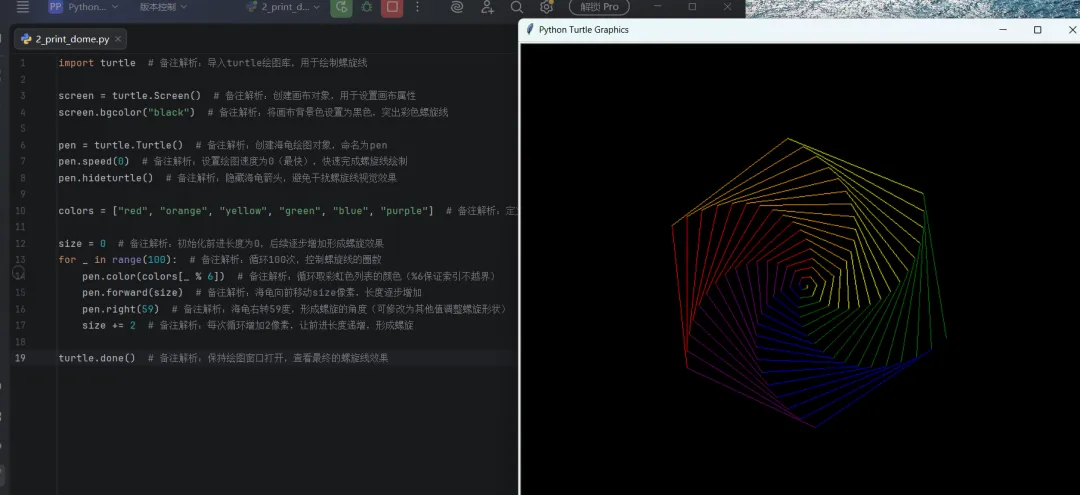Open Search Everywhere magnifier icon
This screenshot has height=495, width=1080.
coord(517,7)
